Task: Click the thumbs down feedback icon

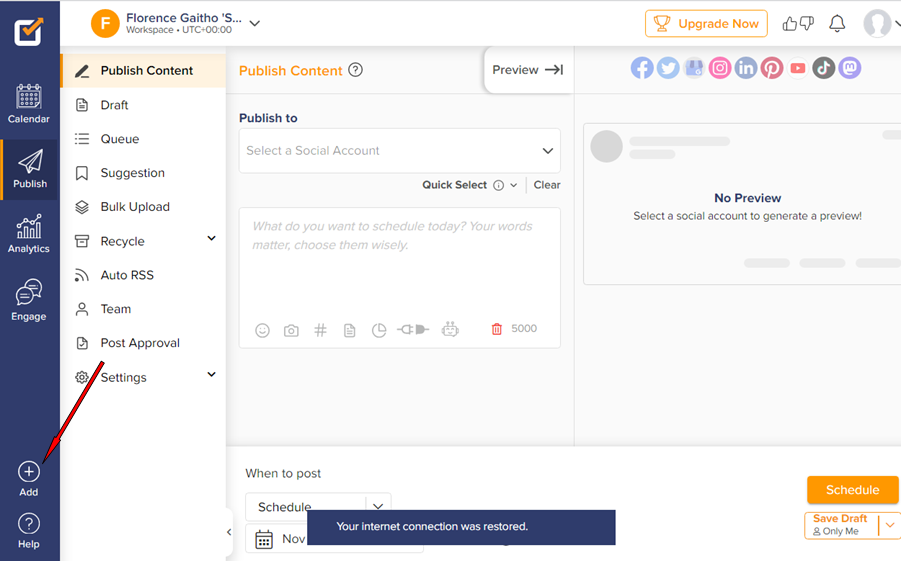Action: pos(807,24)
